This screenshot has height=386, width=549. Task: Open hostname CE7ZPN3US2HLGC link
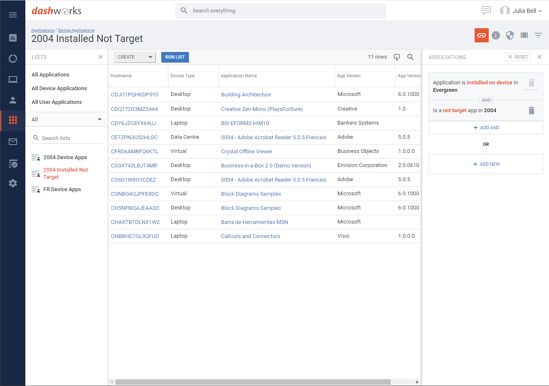click(x=134, y=137)
